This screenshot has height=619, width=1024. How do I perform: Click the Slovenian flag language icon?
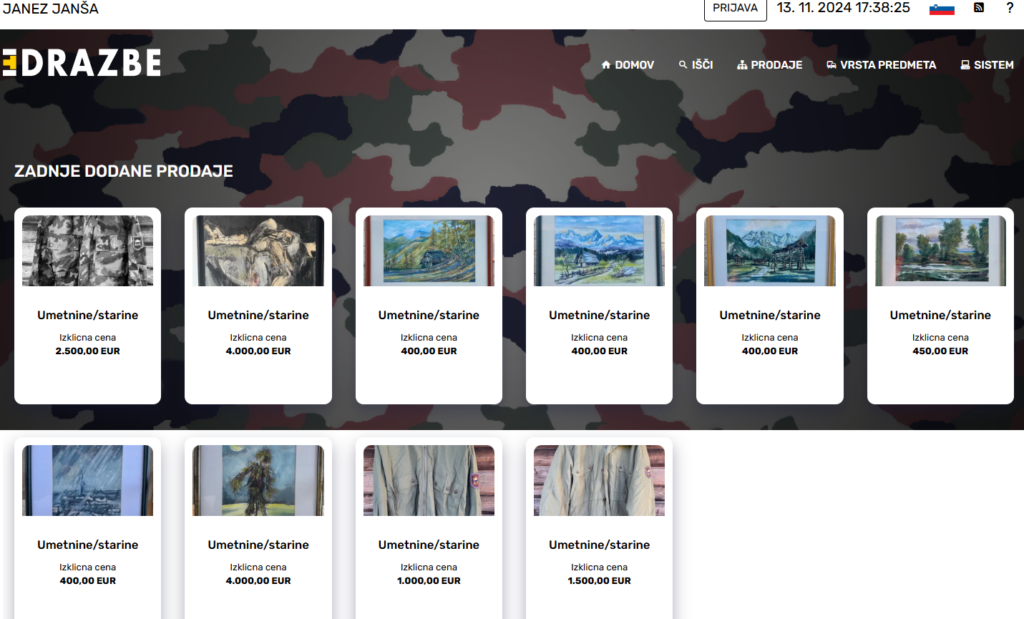pos(942,8)
